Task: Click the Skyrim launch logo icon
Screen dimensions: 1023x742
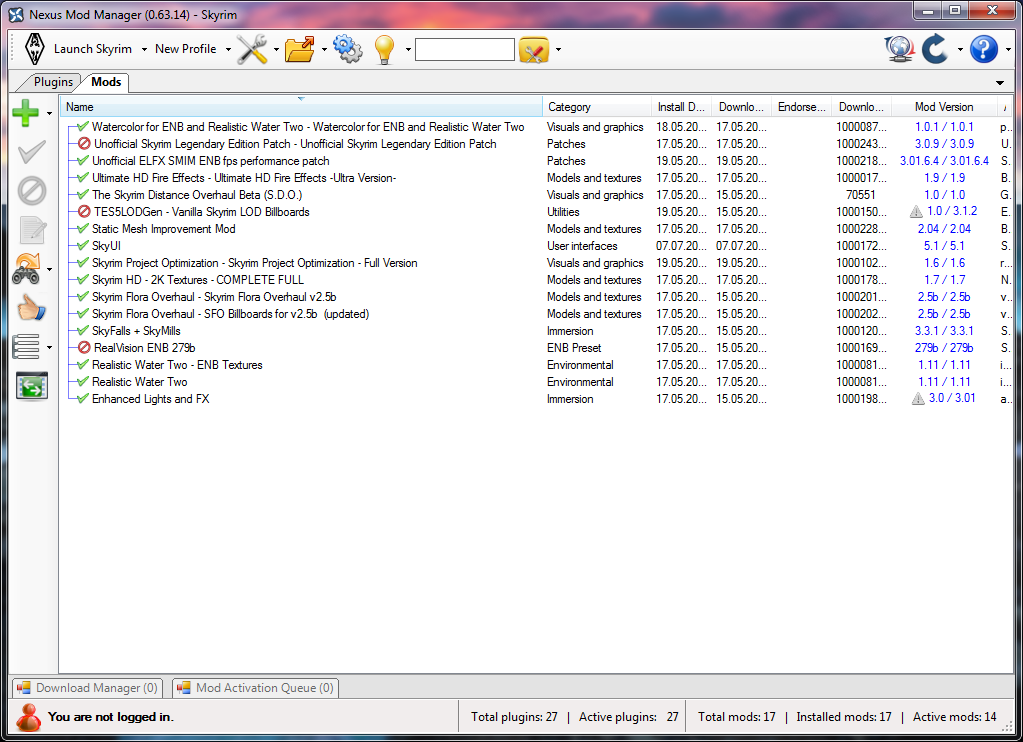Action: 34,49
